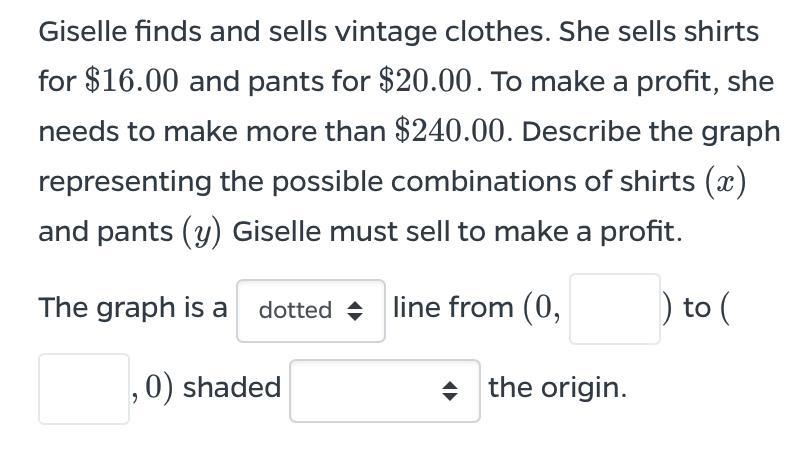Click the ") to (" text
794x467 pixels.
(697, 307)
